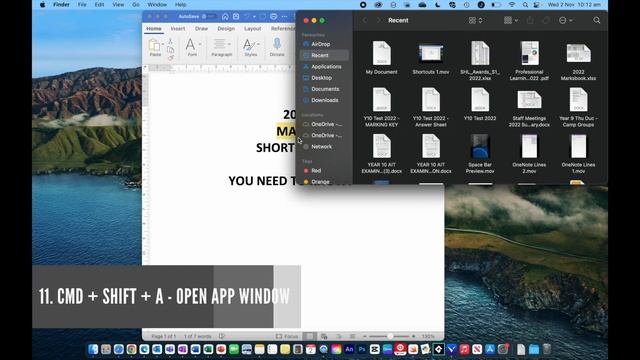640x360 pixels.
Task: Click the Focus mode icon in Word status bar
Action: (279, 336)
